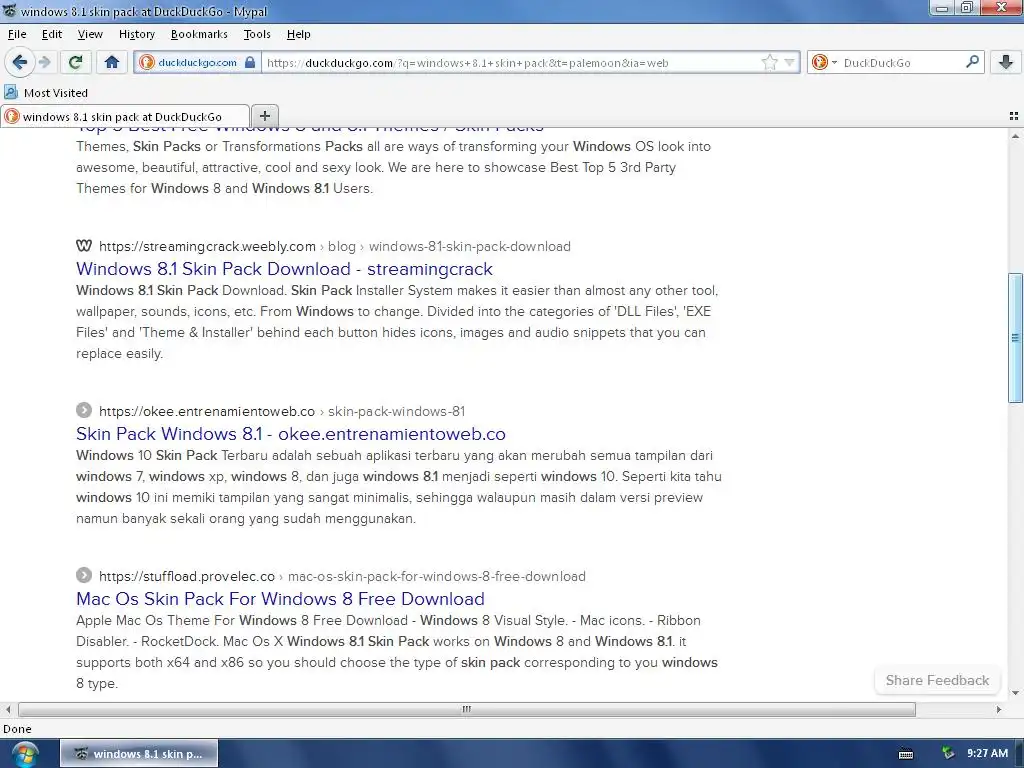The width and height of the screenshot is (1024, 768).
Task: Click the Forward arrow button
Action: 44,63
